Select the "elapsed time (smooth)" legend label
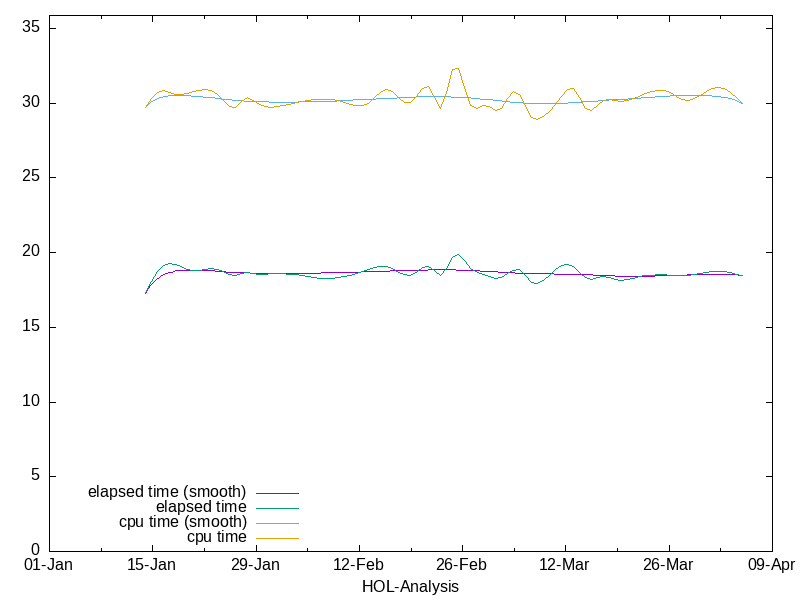Image resolution: width=800 pixels, height=600 pixels. tap(167, 492)
